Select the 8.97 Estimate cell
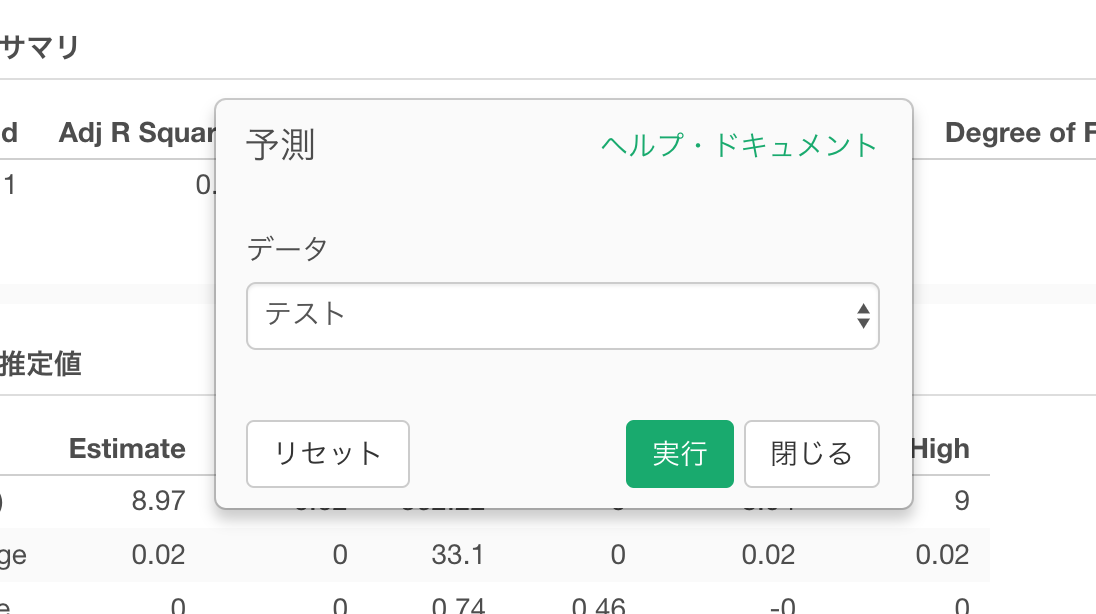 (x=158, y=501)
